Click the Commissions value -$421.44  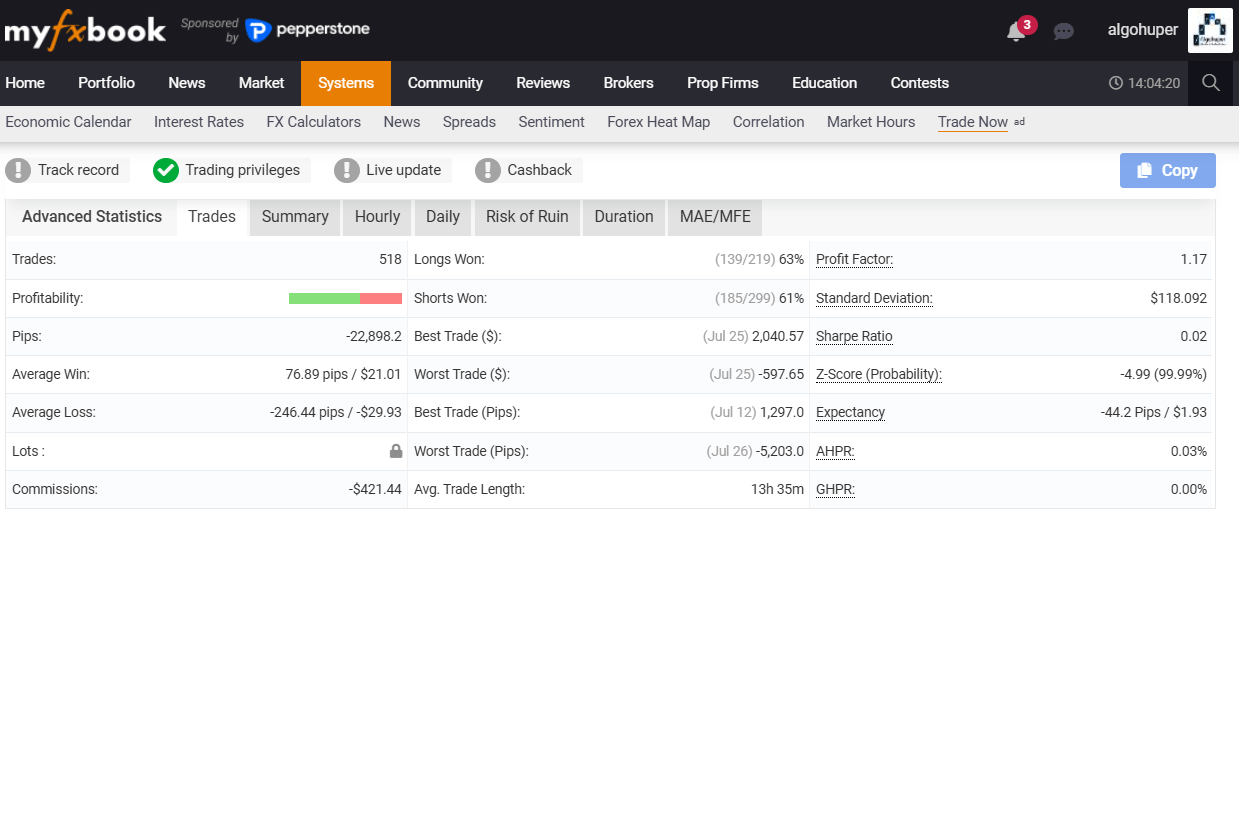click(x=375, y=490)
